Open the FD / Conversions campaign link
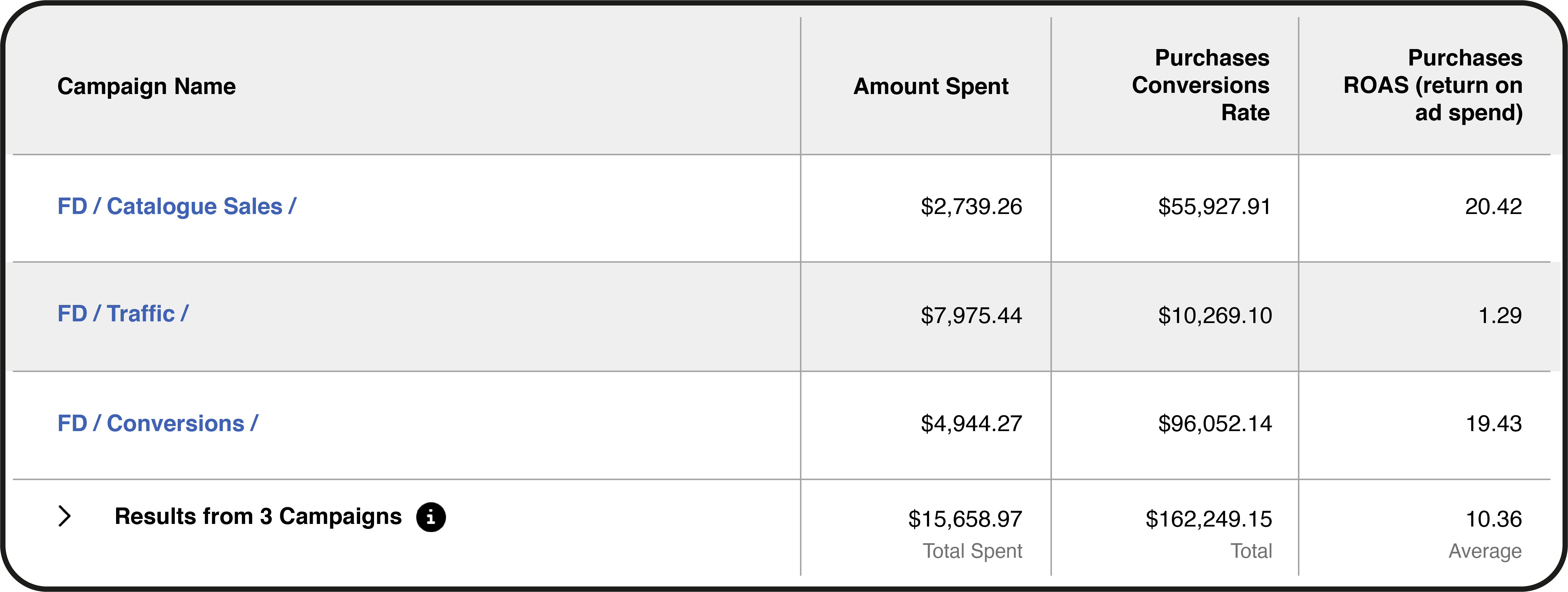1568x592 pixels. click(x=158, y=423)
